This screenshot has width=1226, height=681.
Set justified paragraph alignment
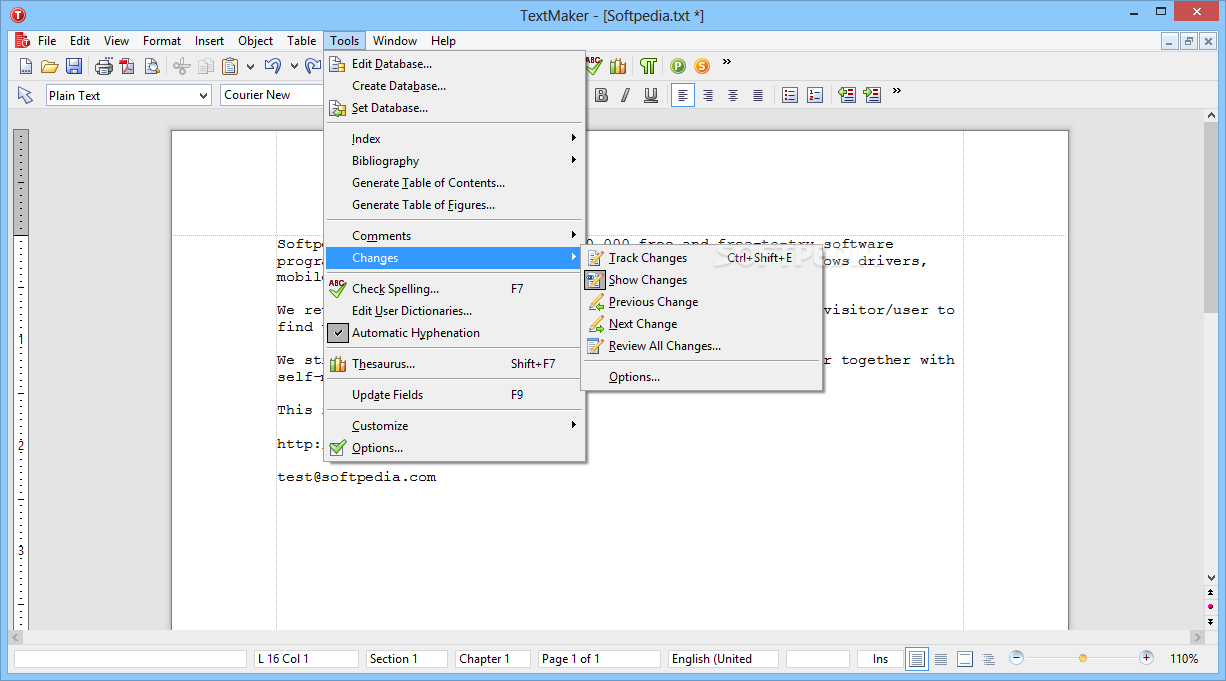pos(758,95)
